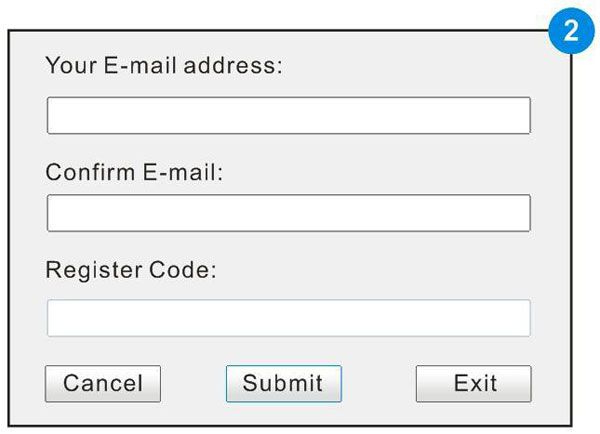Screen dimensions: 600x434
Task: Submit the registration form
Action: coord(283,383)
